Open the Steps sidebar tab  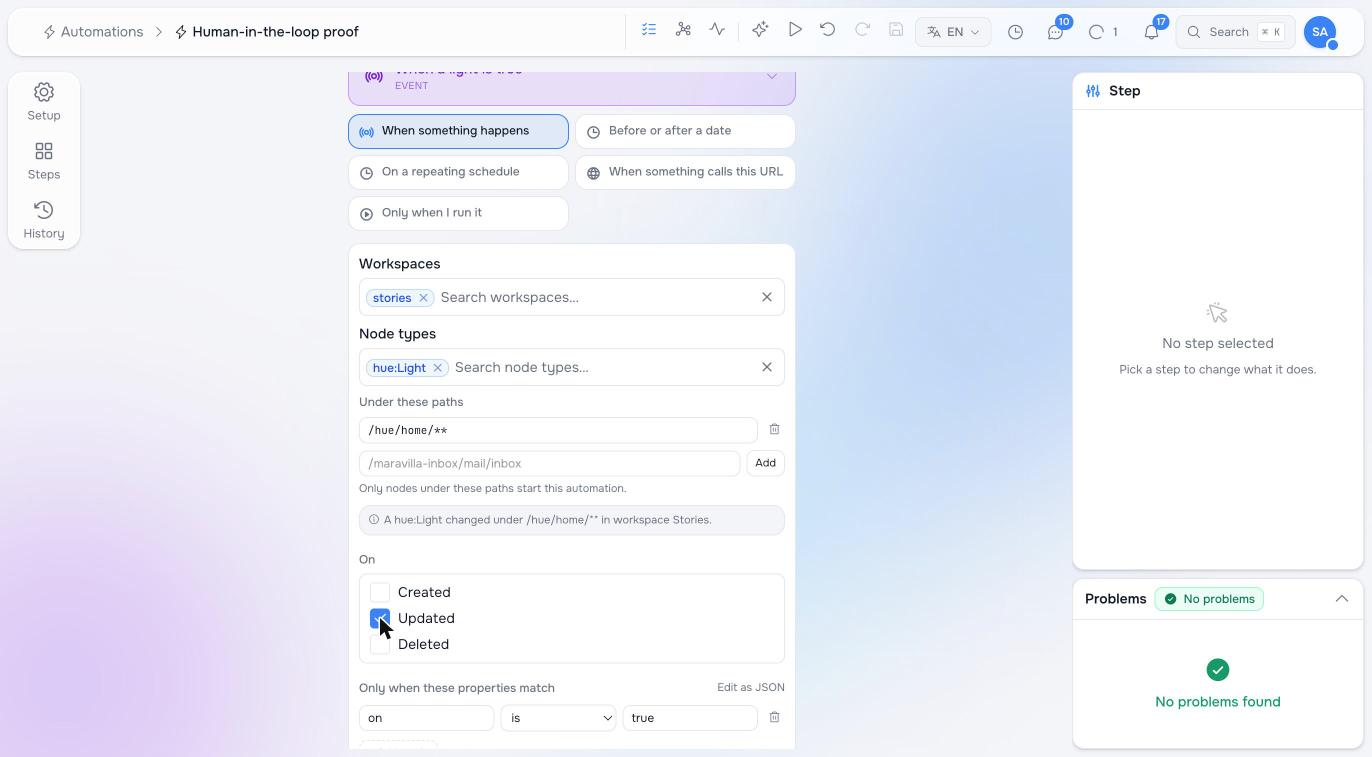click(44, 161)
